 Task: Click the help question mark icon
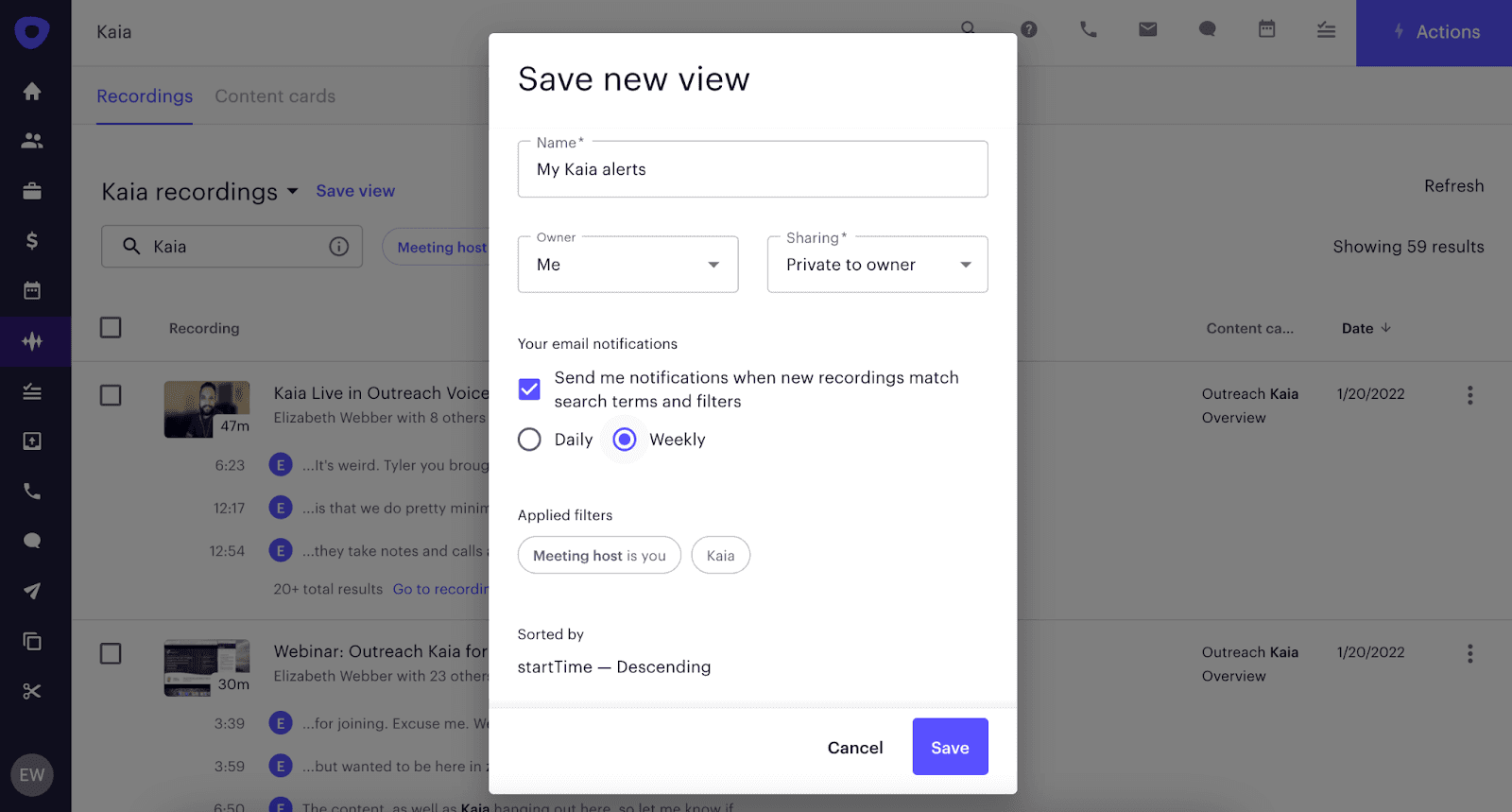tap(1029, 29)
